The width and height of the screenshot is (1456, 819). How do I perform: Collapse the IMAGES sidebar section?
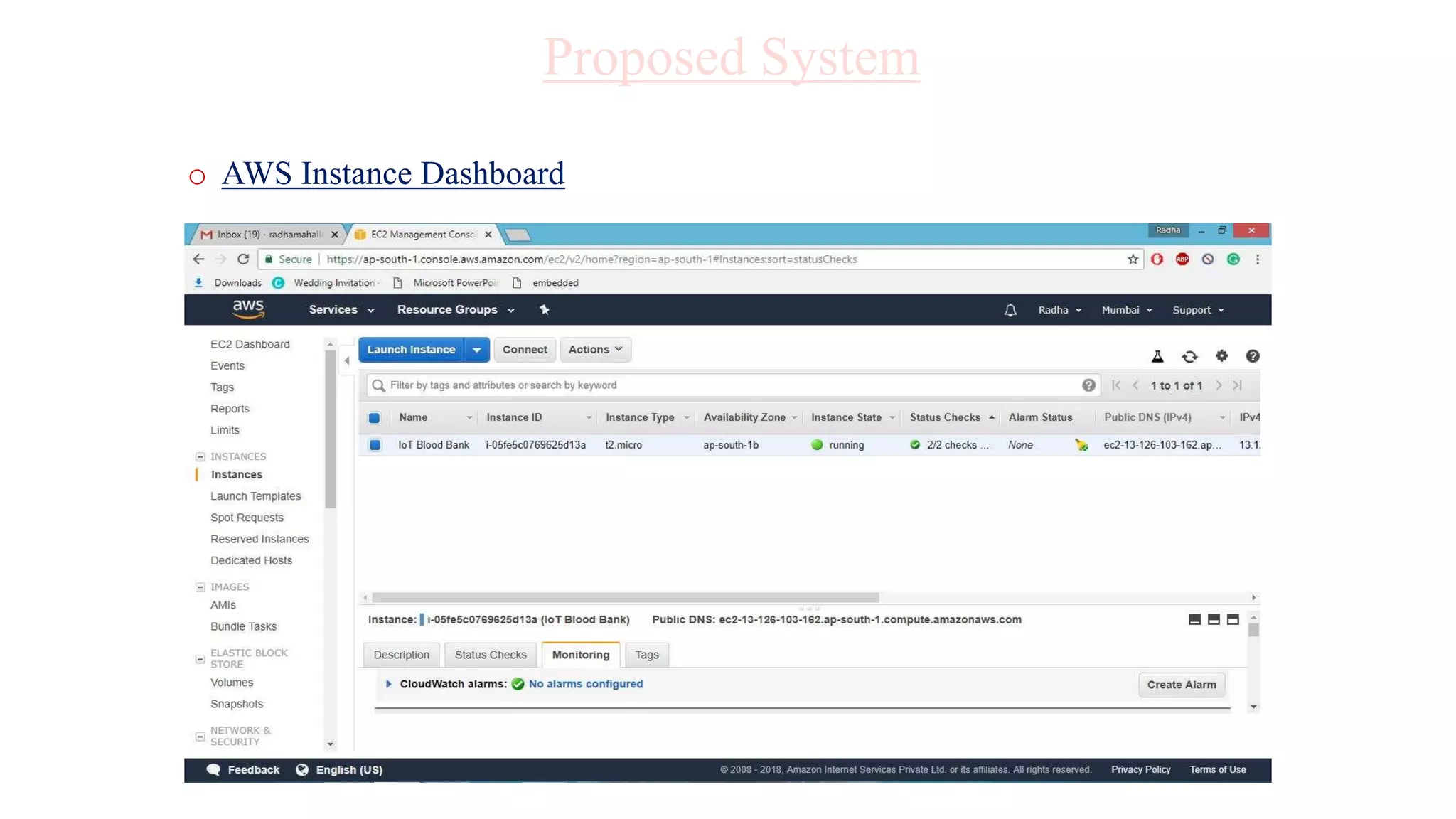tap(200, 587)
